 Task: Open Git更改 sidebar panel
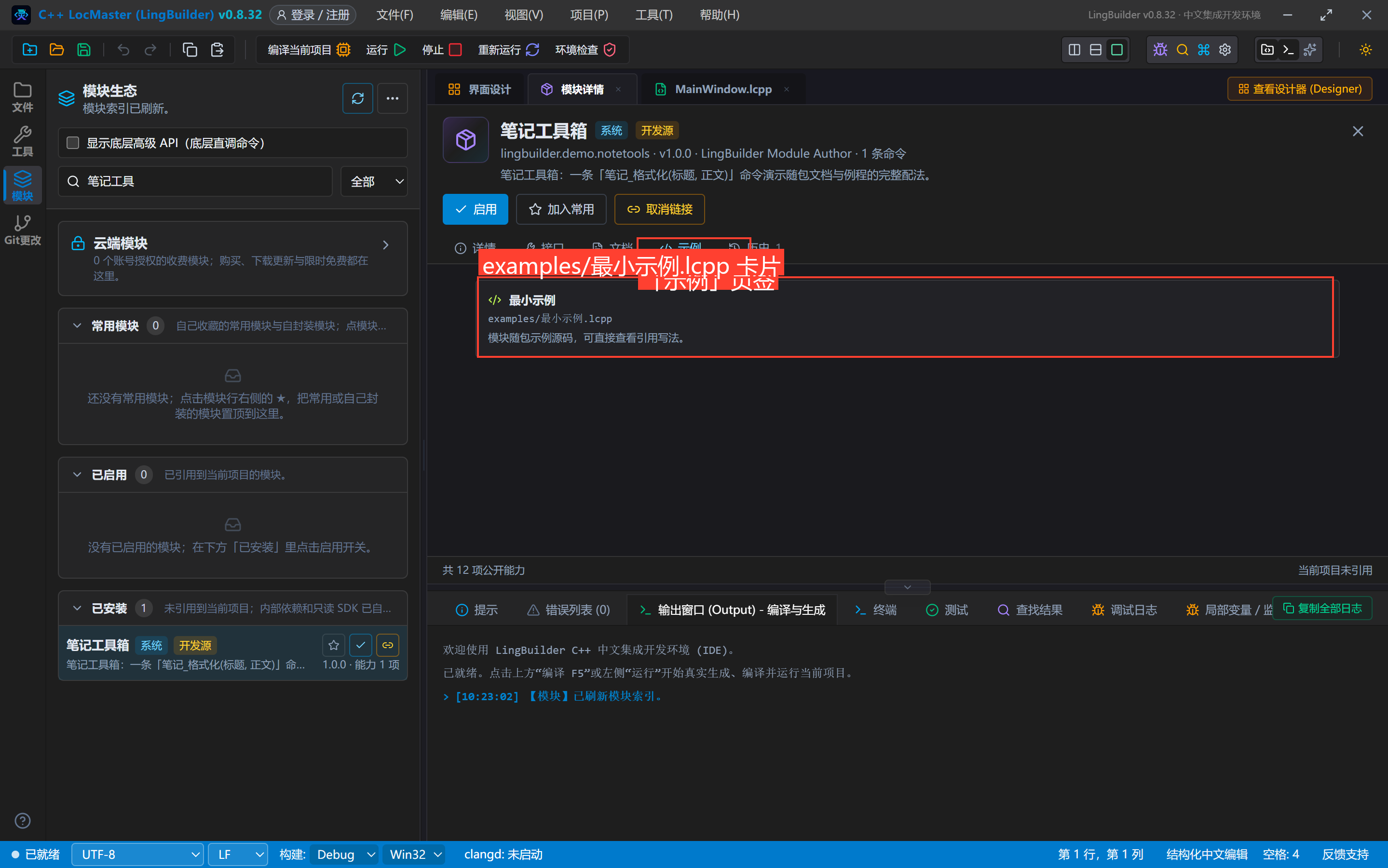22,230
